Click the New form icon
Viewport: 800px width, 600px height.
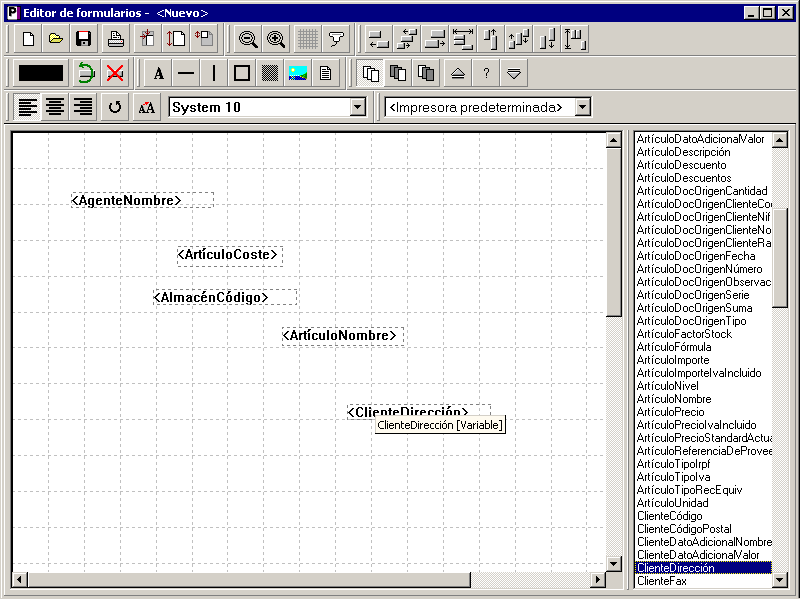pyautogui.click(x=28, y=39)
